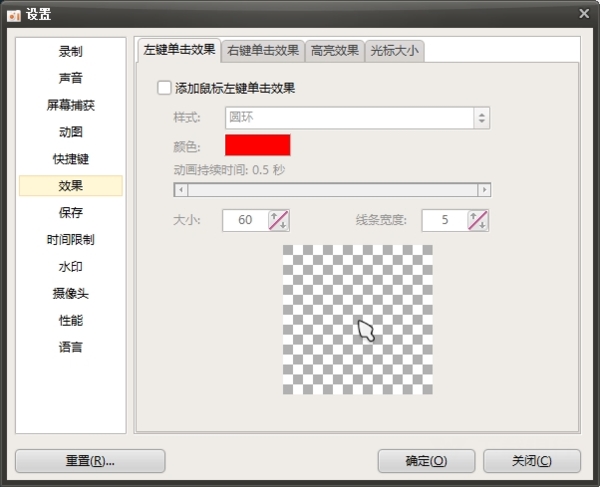
Task: Close the 设置 dialog with the X
Action: tap(584, 14)
